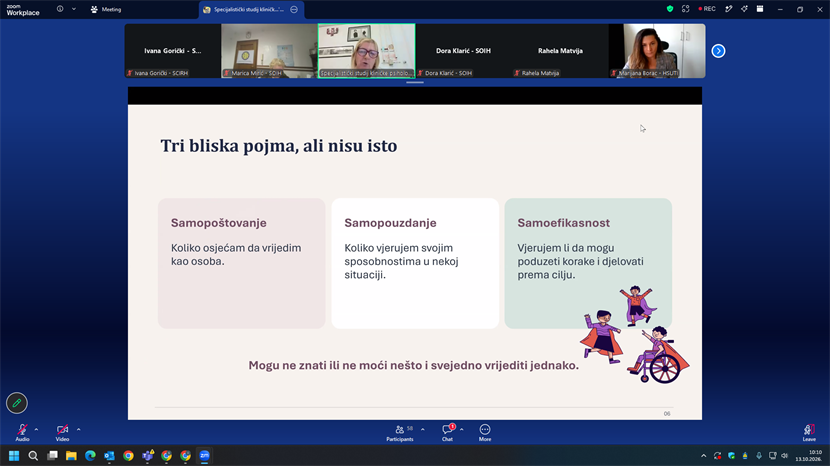Show hidden system tray icons
The image size is (830, 466).
tap(703, 455)
